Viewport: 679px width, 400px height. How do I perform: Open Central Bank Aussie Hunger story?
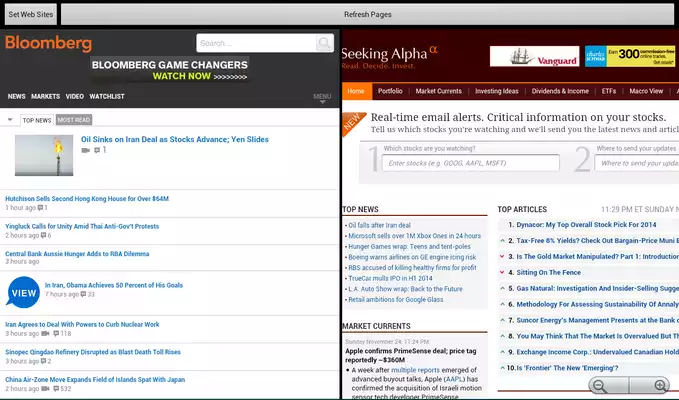77,254
